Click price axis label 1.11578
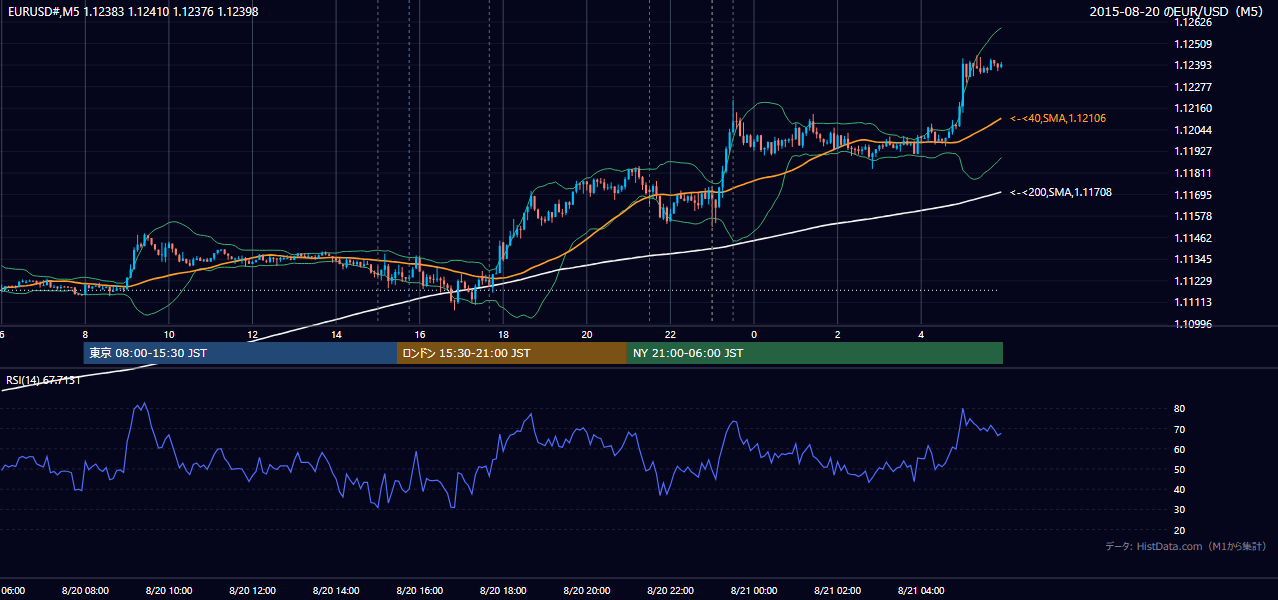This screenshot has width=1278, height=600. 1194,216
